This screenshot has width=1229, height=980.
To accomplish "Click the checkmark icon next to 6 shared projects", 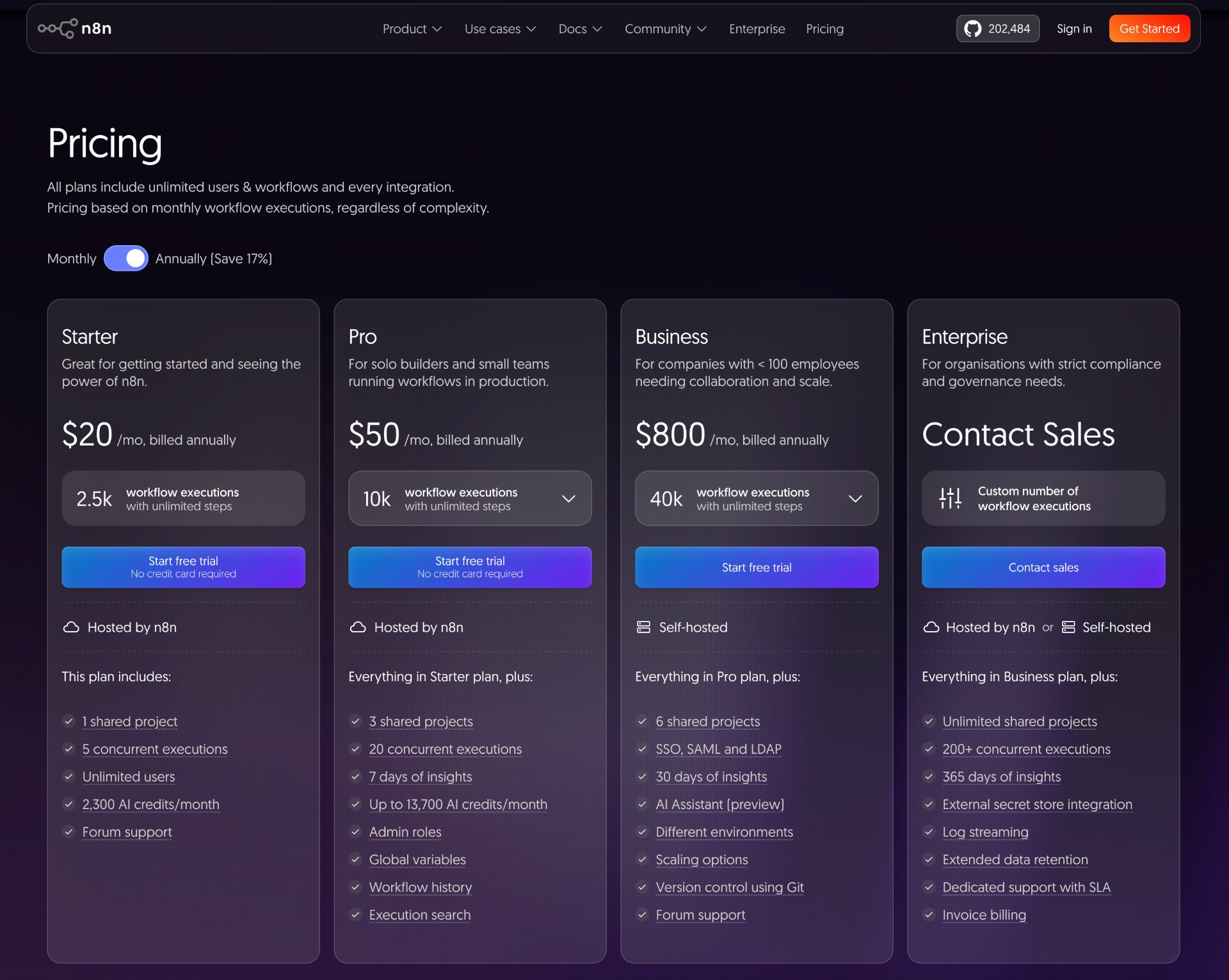I will tap(642, 721).
